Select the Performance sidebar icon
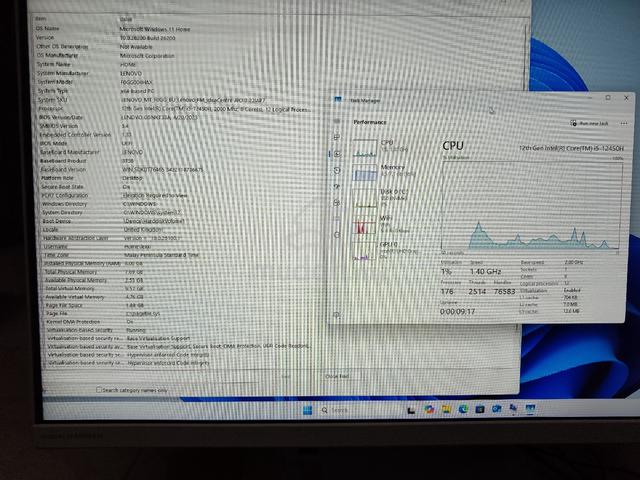The width and height of the screenshot is (640, 480). tap(337, 154)
